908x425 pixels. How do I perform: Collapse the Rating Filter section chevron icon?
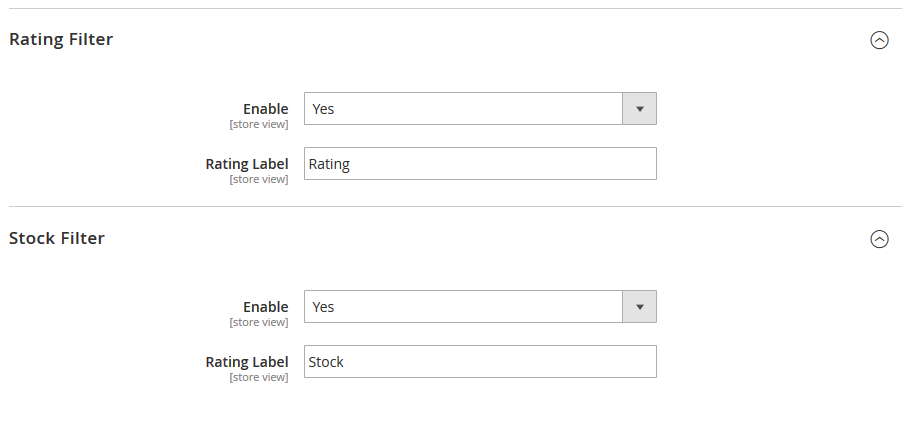[879, 40]
